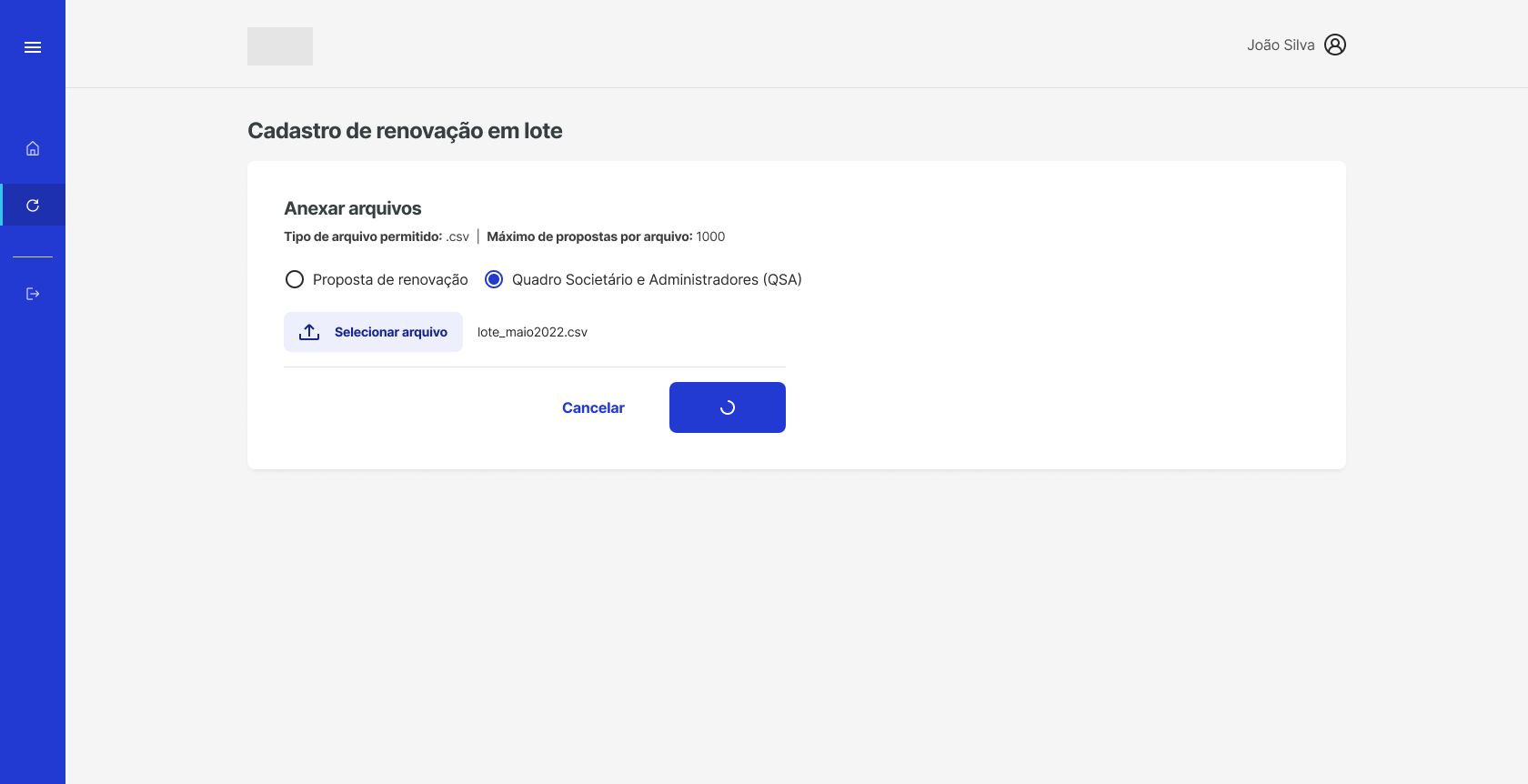Open the hamburger menu in the sidebar

pyautogui.click(x=33, y=47)
